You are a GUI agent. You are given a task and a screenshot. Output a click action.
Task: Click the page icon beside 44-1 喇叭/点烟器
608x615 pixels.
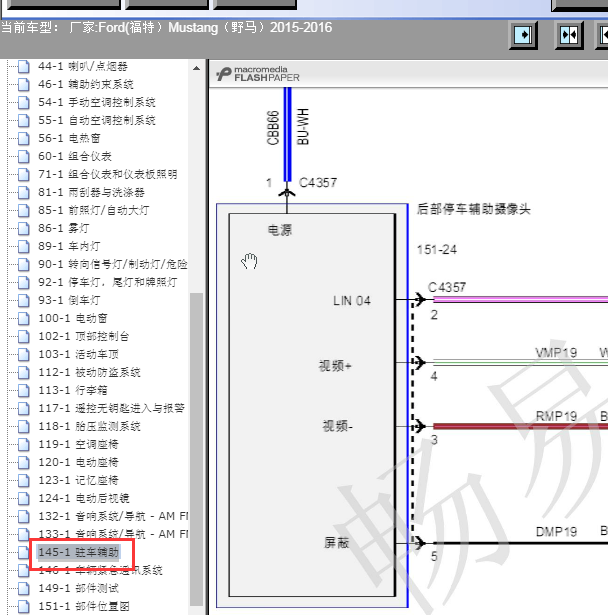[x=24, y=66]
